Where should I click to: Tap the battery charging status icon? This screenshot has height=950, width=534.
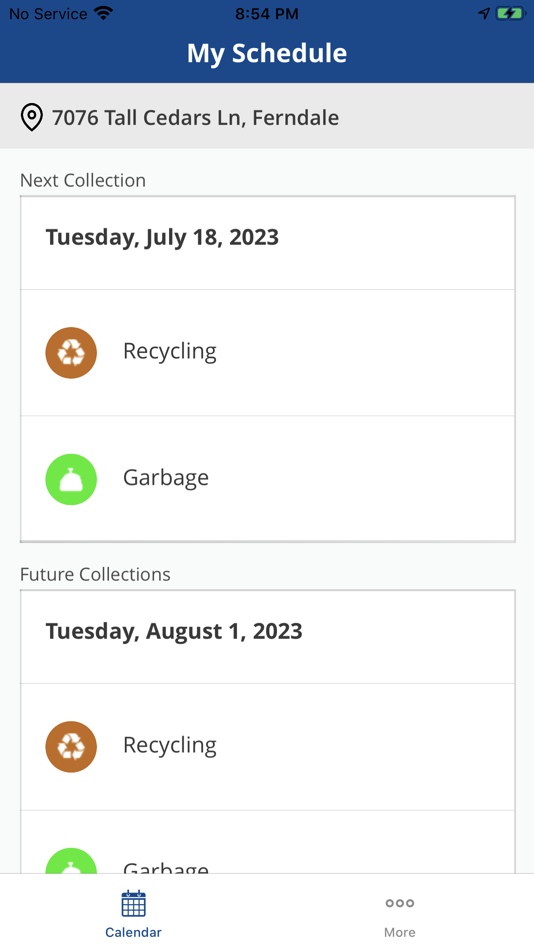click(510, 13)
